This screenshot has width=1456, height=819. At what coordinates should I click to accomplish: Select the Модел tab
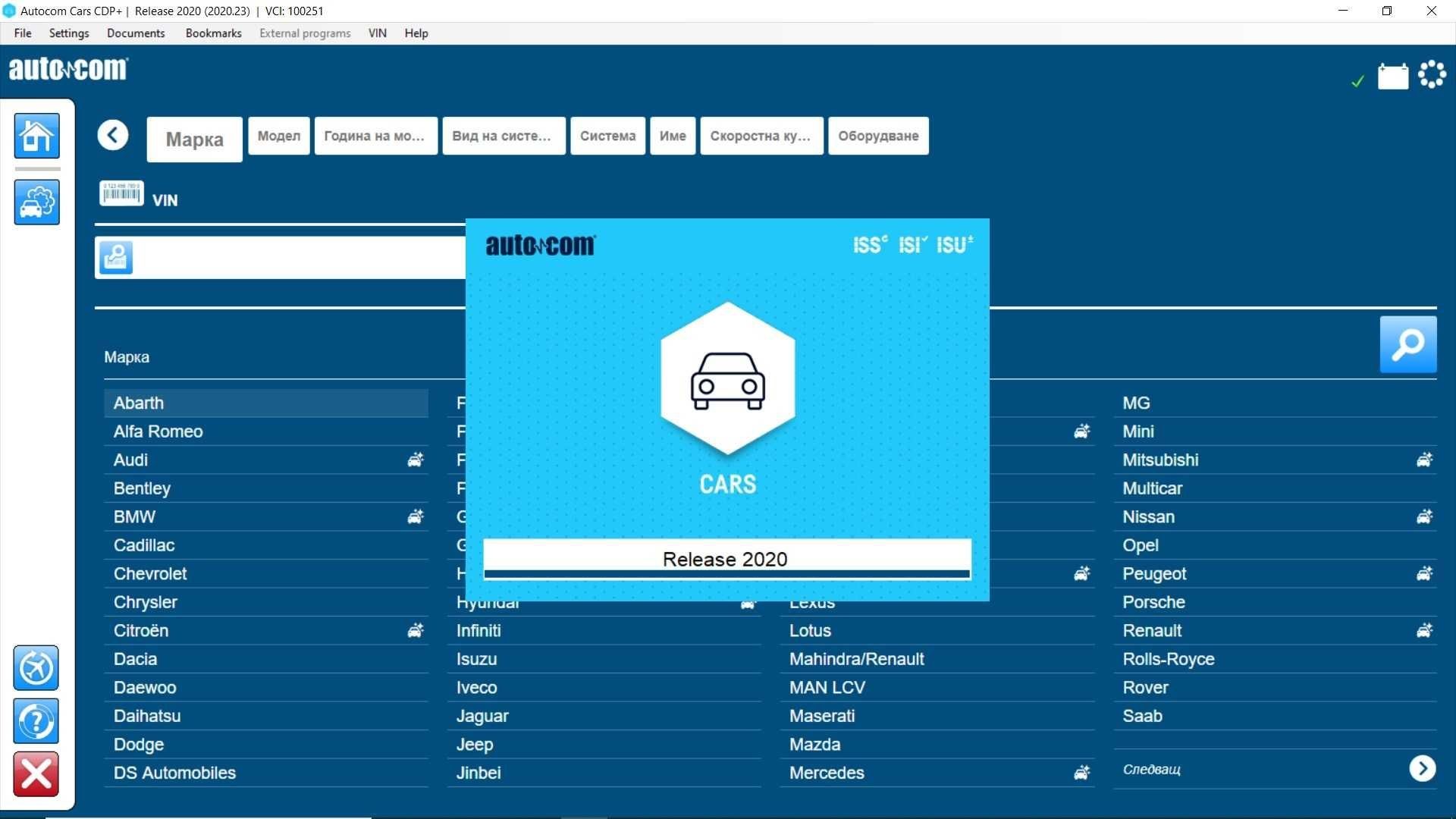point(279,135)
